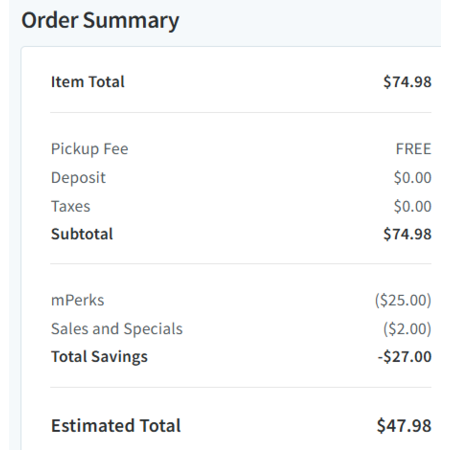Viewport: 450px width, 450px height.
Task: Click the FREE pickup fee value
Action: point(413,149)
